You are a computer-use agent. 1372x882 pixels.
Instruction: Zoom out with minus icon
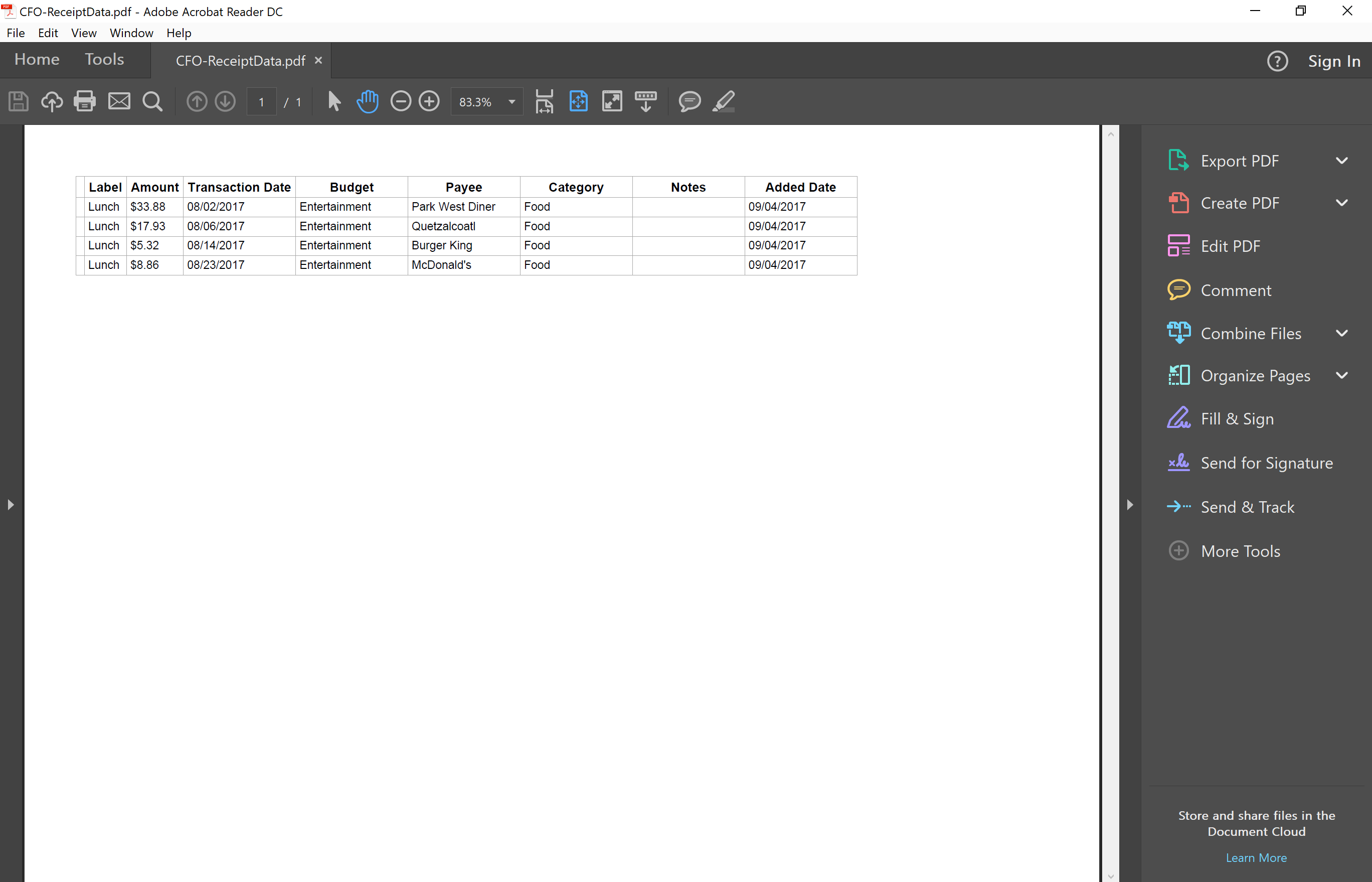pyautogui.click(x=401, y=101)
